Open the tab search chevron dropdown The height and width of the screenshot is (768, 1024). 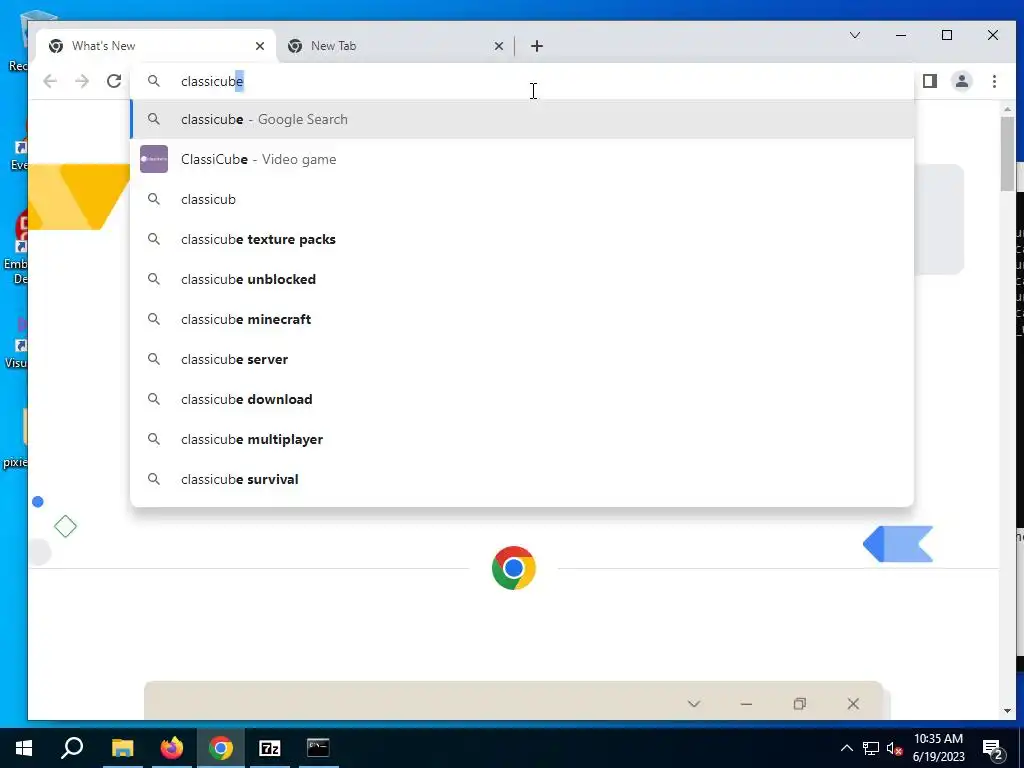pos(855,35)
